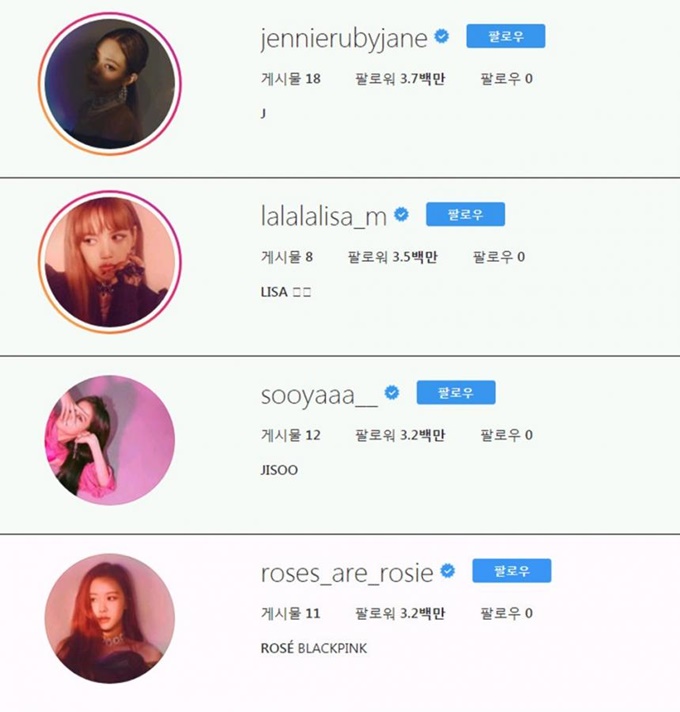
Task: Open lalalalisa_m profile picture story
Action: click(x=109, y=262)
